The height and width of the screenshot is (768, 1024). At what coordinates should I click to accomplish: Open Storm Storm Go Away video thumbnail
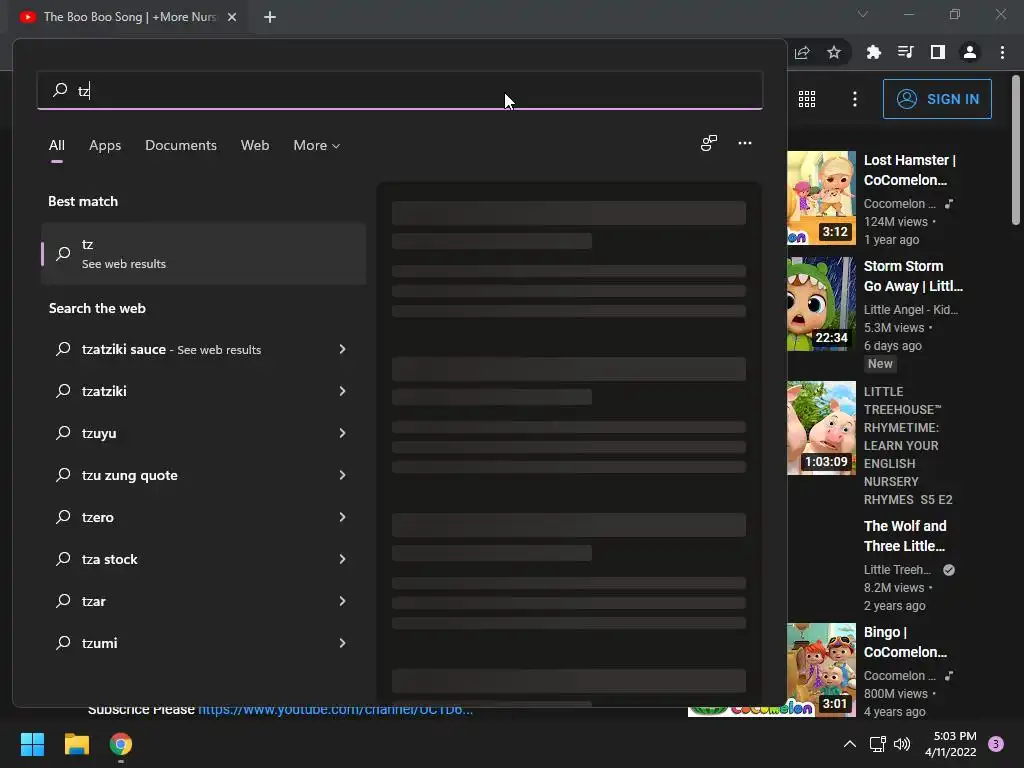click(x=822, y=304)
